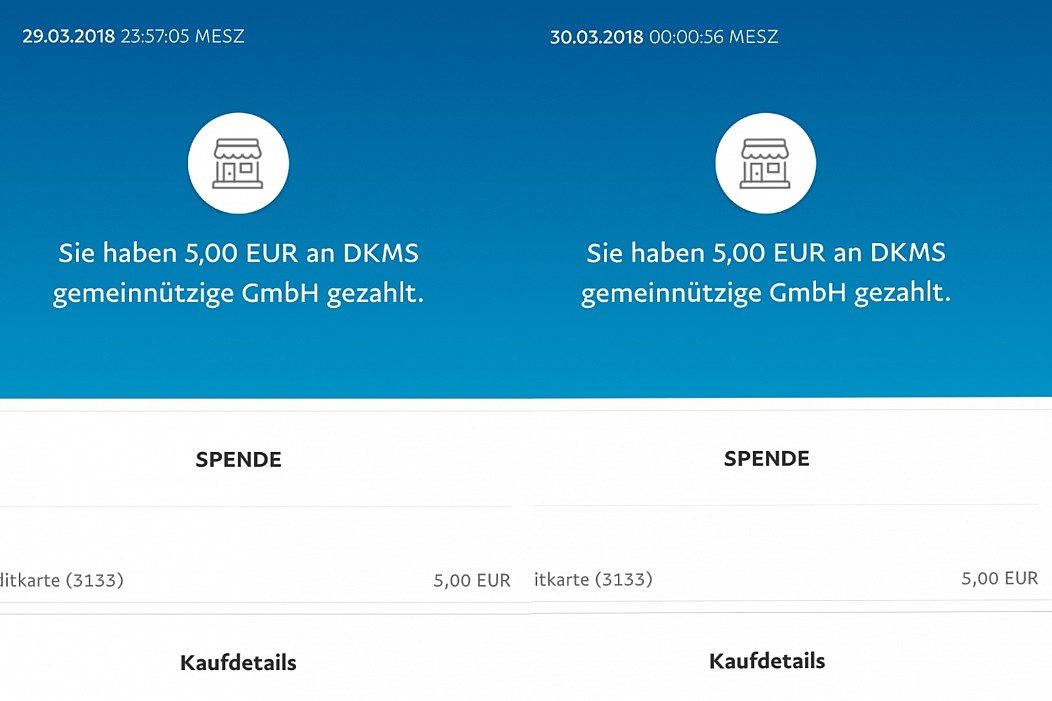The height and width of the screenshot is (701, 1052).
Task: Open the right SPENDE heading
Action: click(x=767, y=459)
